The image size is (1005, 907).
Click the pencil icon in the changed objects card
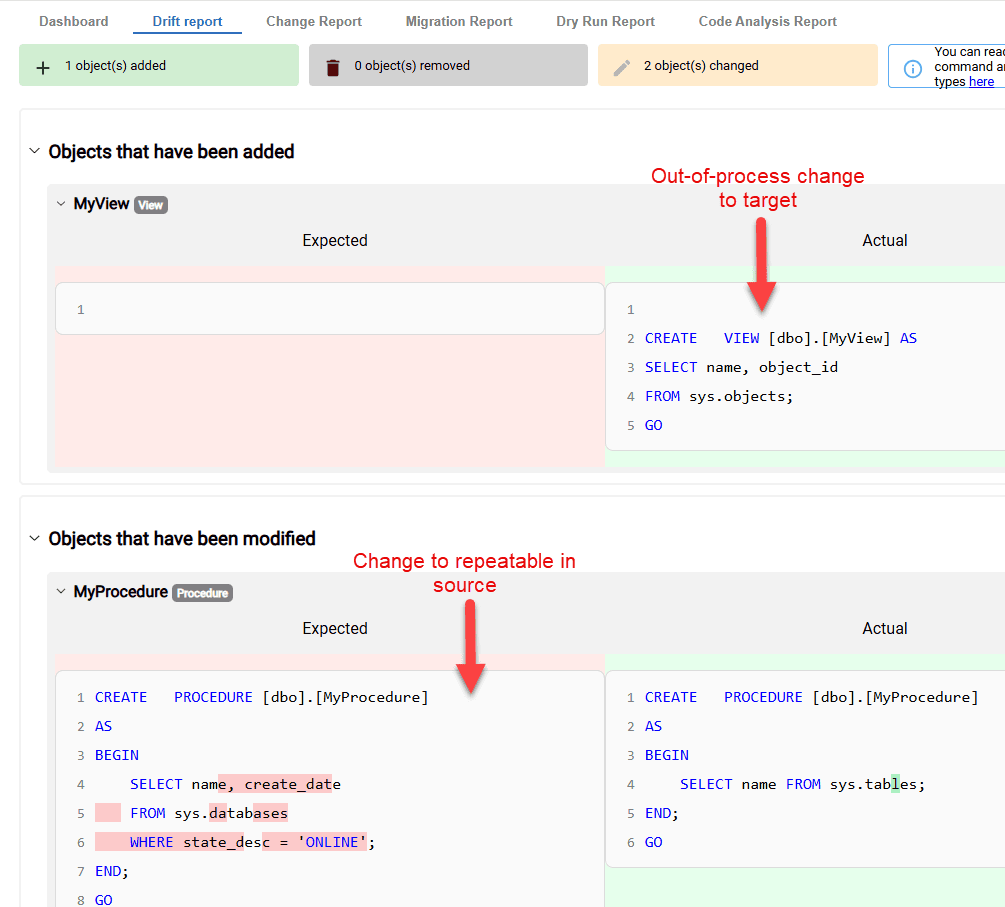(622, 67)
